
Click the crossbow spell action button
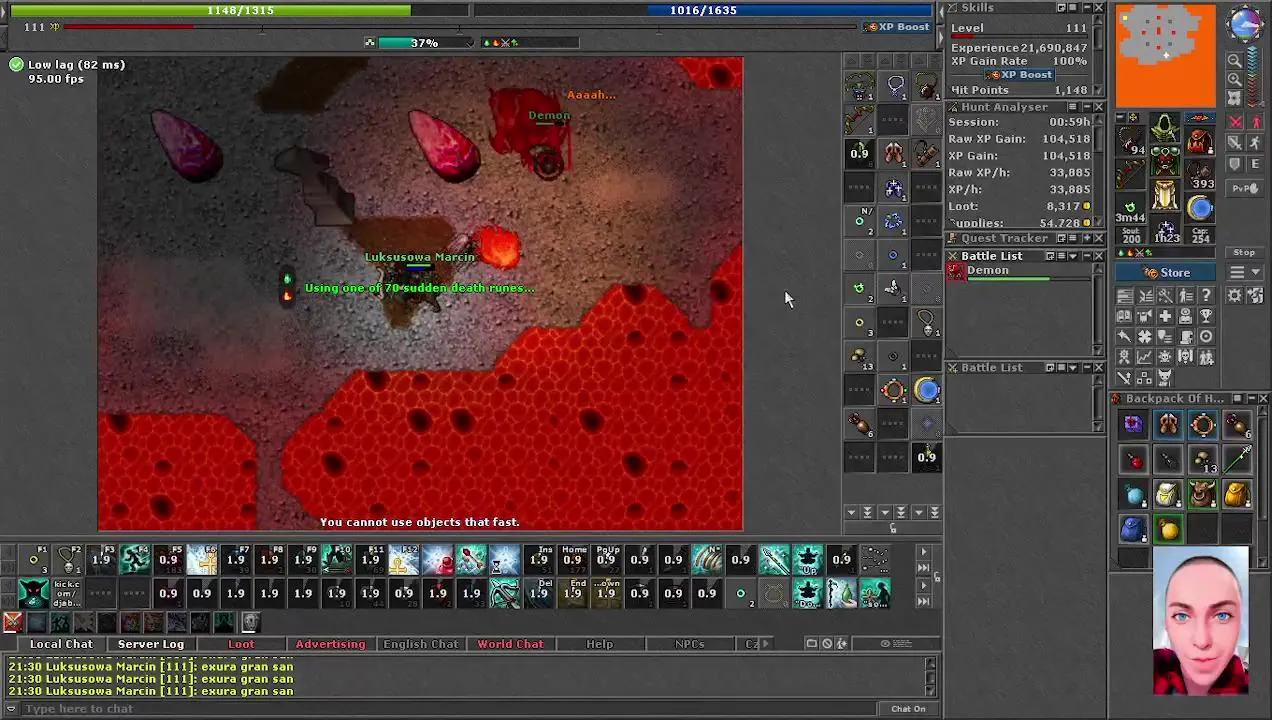(504, 593)
